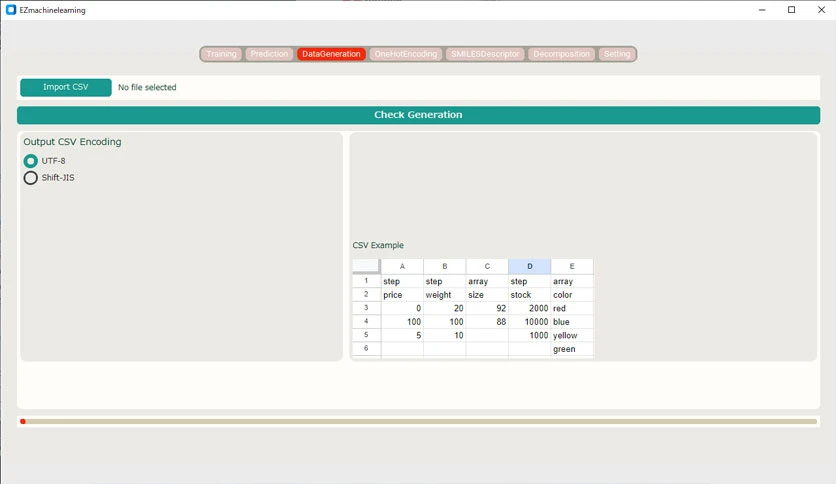Select the DataGeneration tab
Viewport: 836px width, 484px height.
tap(331, 54)
